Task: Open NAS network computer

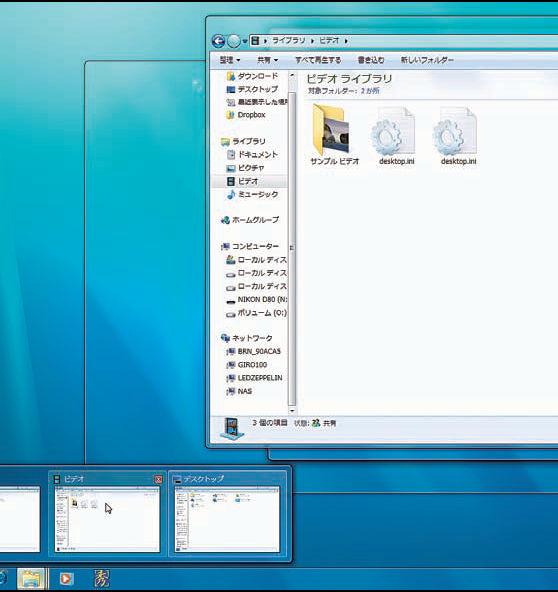Action: 239,391
